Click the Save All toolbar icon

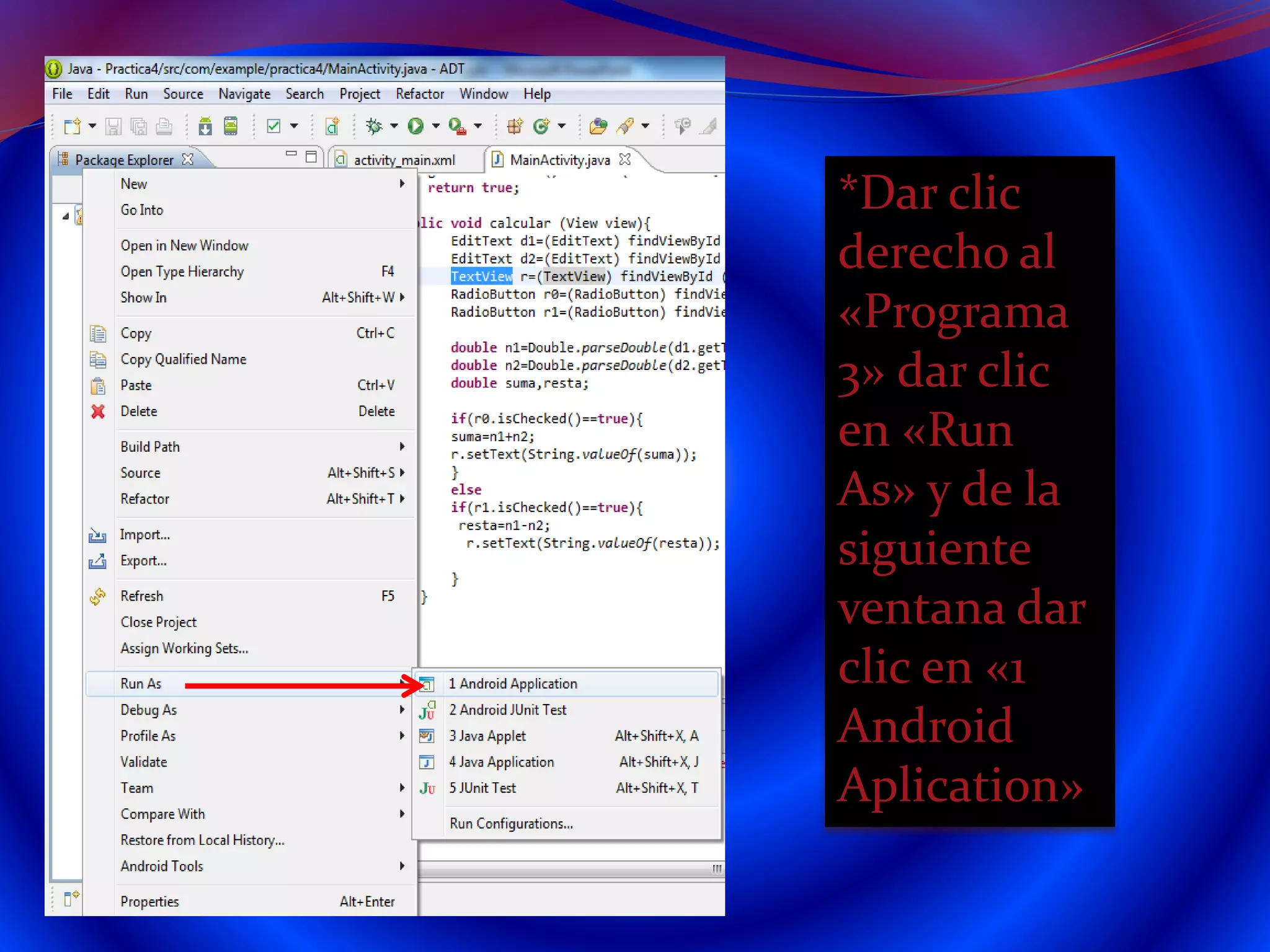[139, 126]
